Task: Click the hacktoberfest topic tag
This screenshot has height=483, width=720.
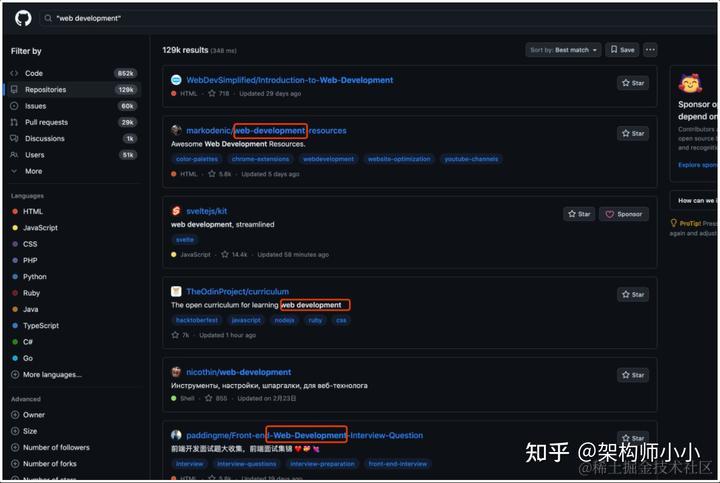Action: click(197, 320)
